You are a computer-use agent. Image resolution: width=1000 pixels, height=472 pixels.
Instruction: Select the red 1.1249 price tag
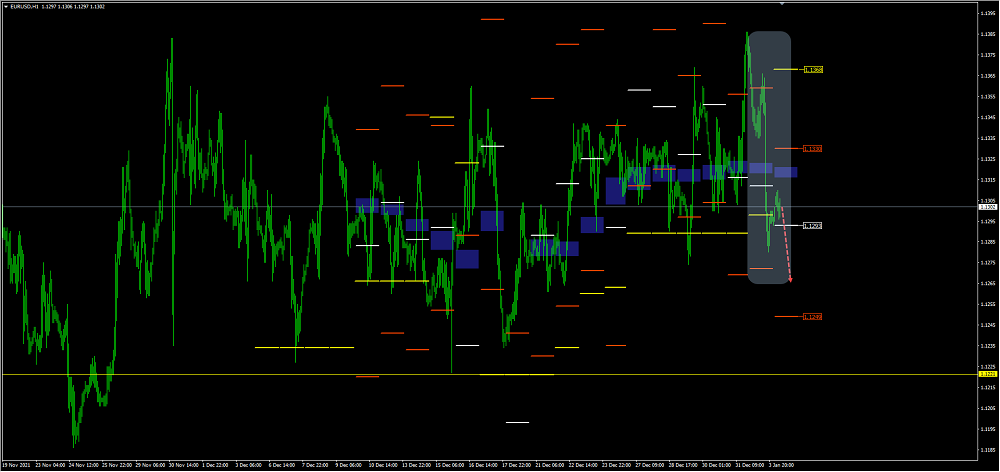tap(813, 317)
